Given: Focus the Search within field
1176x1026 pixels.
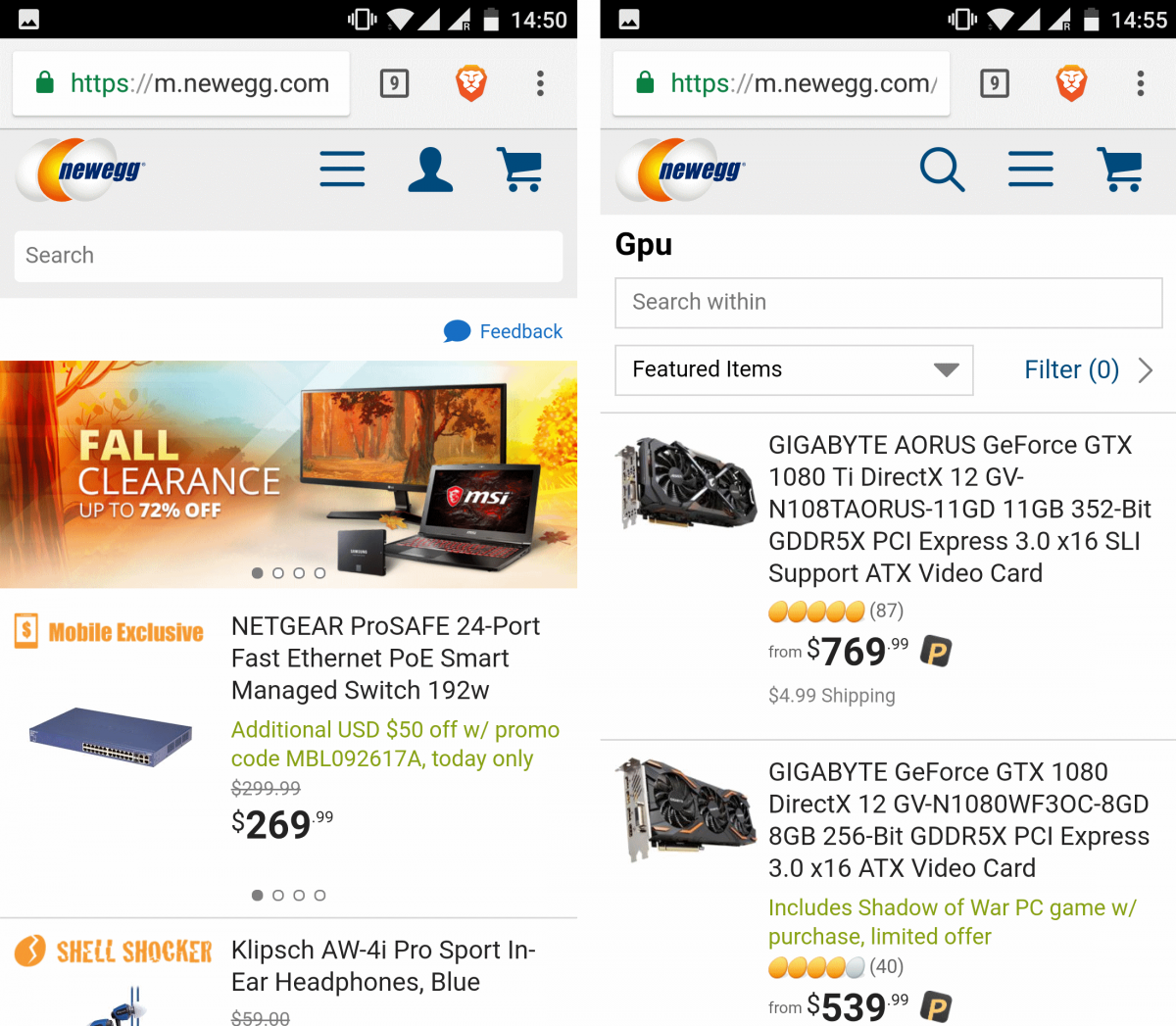Looking at the screenshot, I should coord(888,303).
